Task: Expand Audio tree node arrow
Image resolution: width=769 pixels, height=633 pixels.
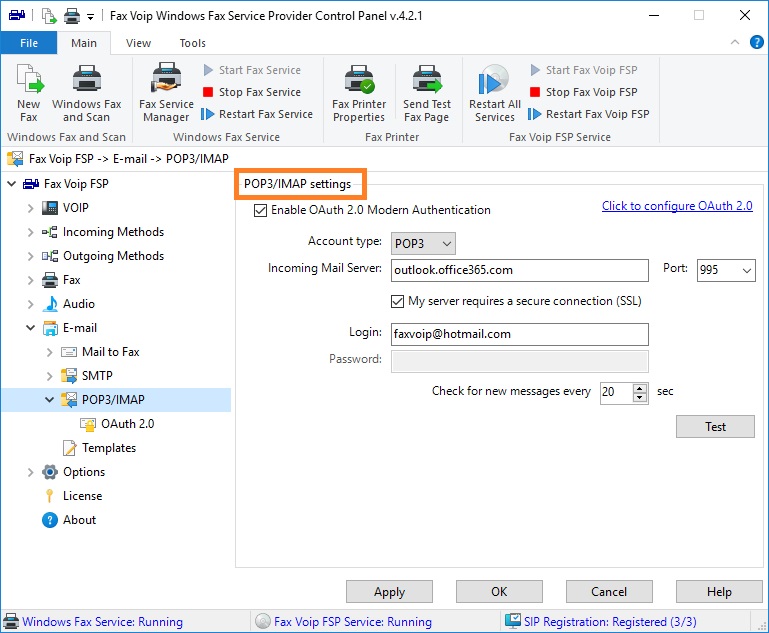Action: (x=30, y=304)
